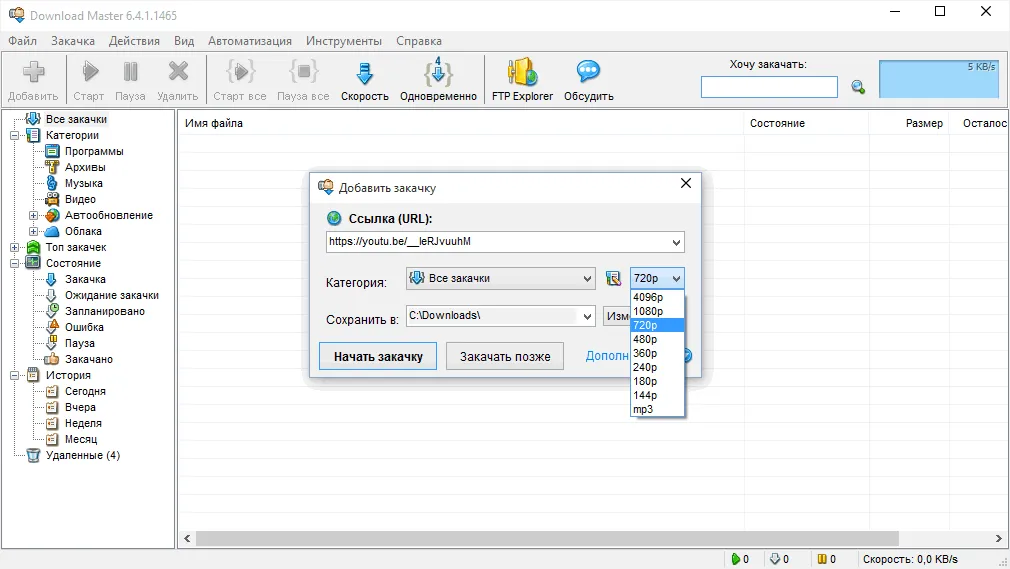This screenshot has width=1010, height=569.
Task: Click the Удалить toolbar icon
Action: (178, 80)
